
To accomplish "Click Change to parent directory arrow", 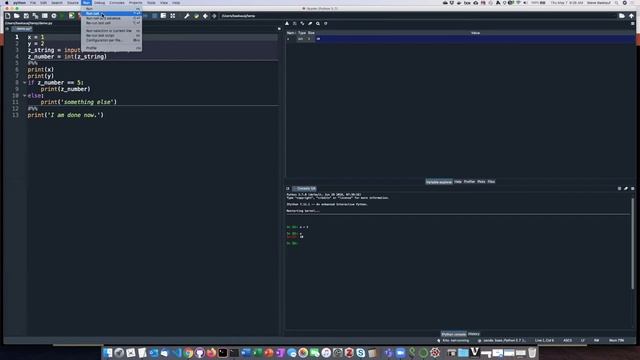I will tap(631, 16).
